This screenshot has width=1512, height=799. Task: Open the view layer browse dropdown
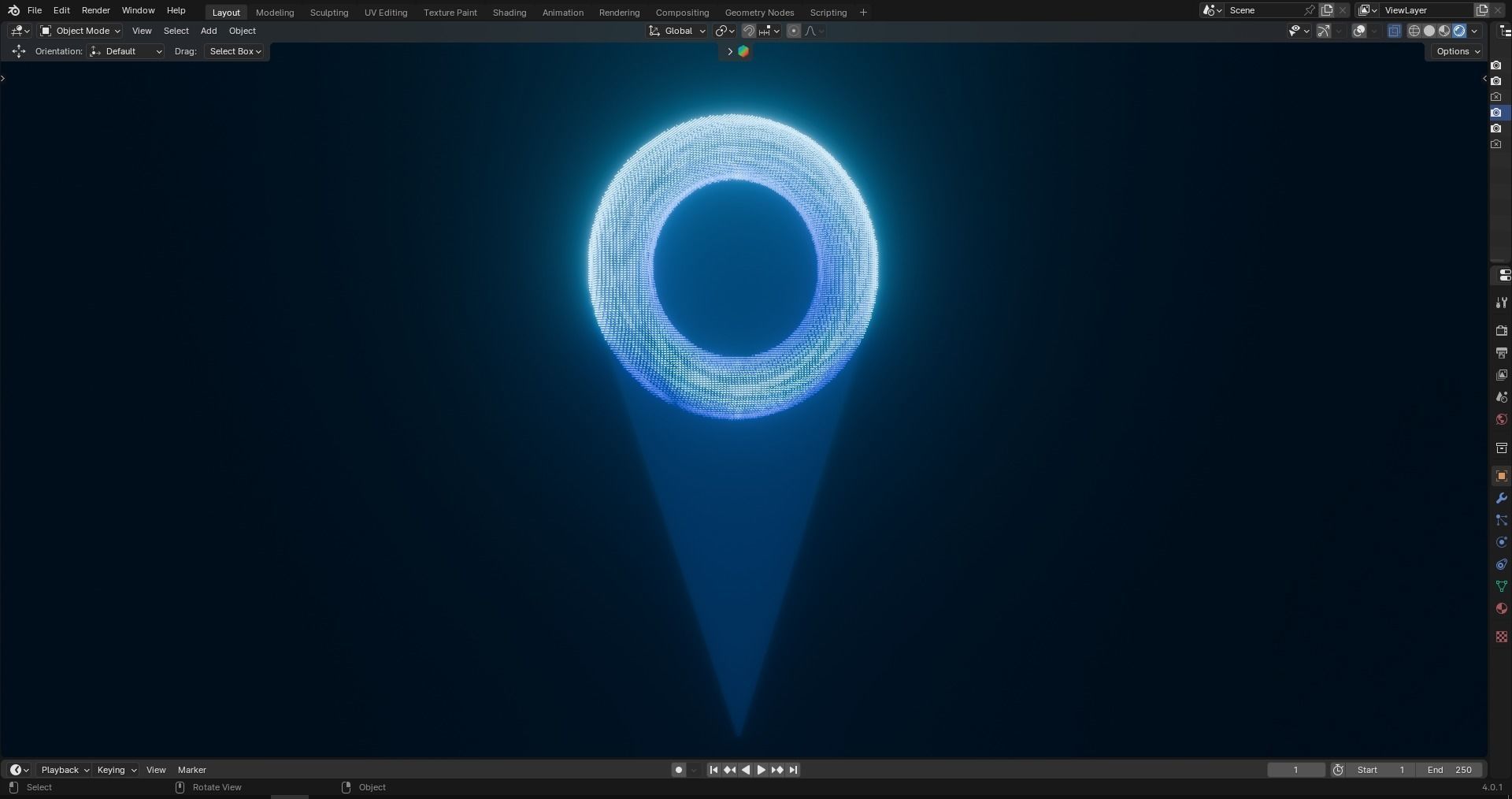coord(1368,10)
